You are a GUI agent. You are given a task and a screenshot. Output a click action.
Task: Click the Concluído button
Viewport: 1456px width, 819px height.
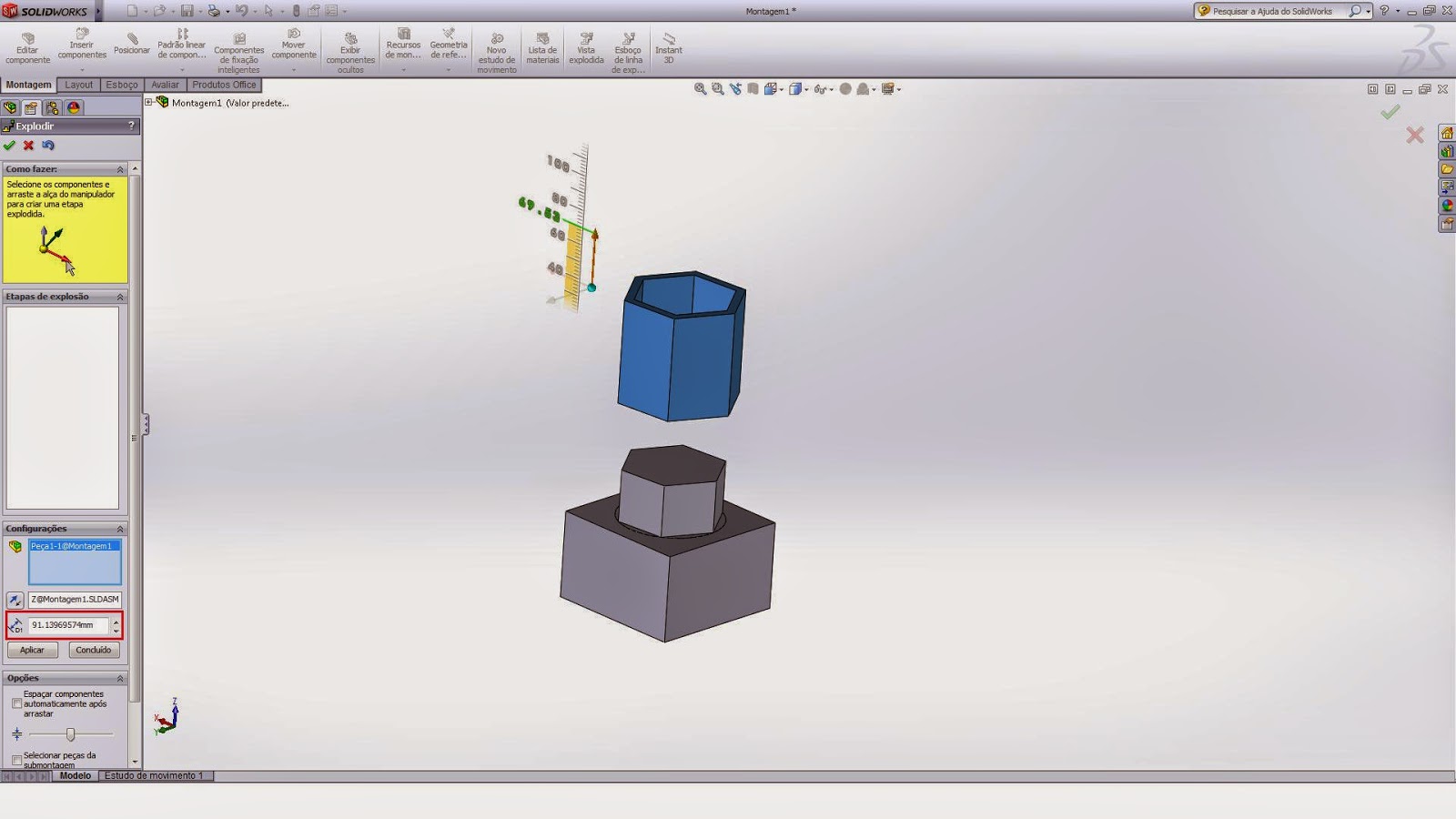point(94,650)
